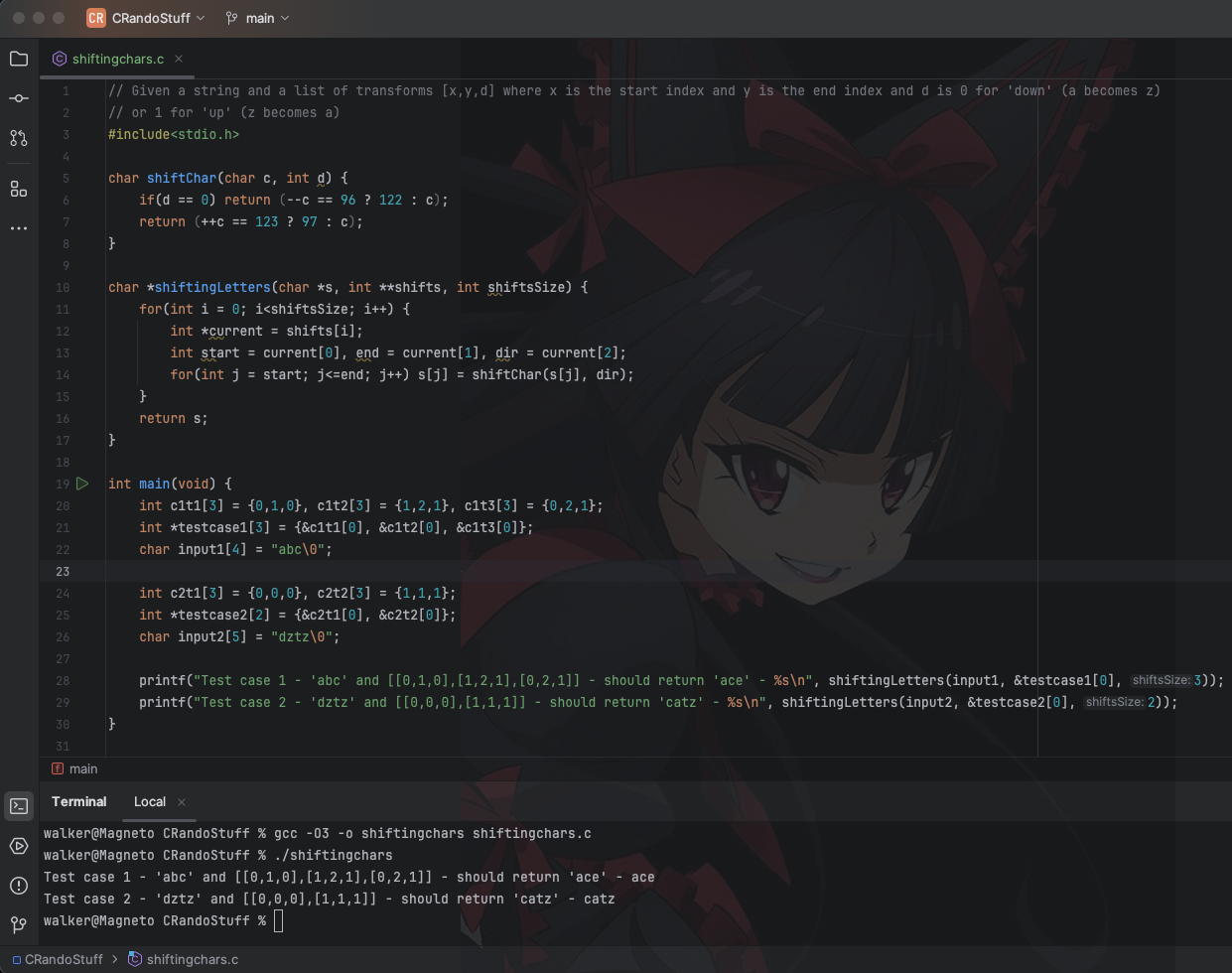Click the input2 declaration on line 26
1232x973 pixels.
click(x=239, y=636)
